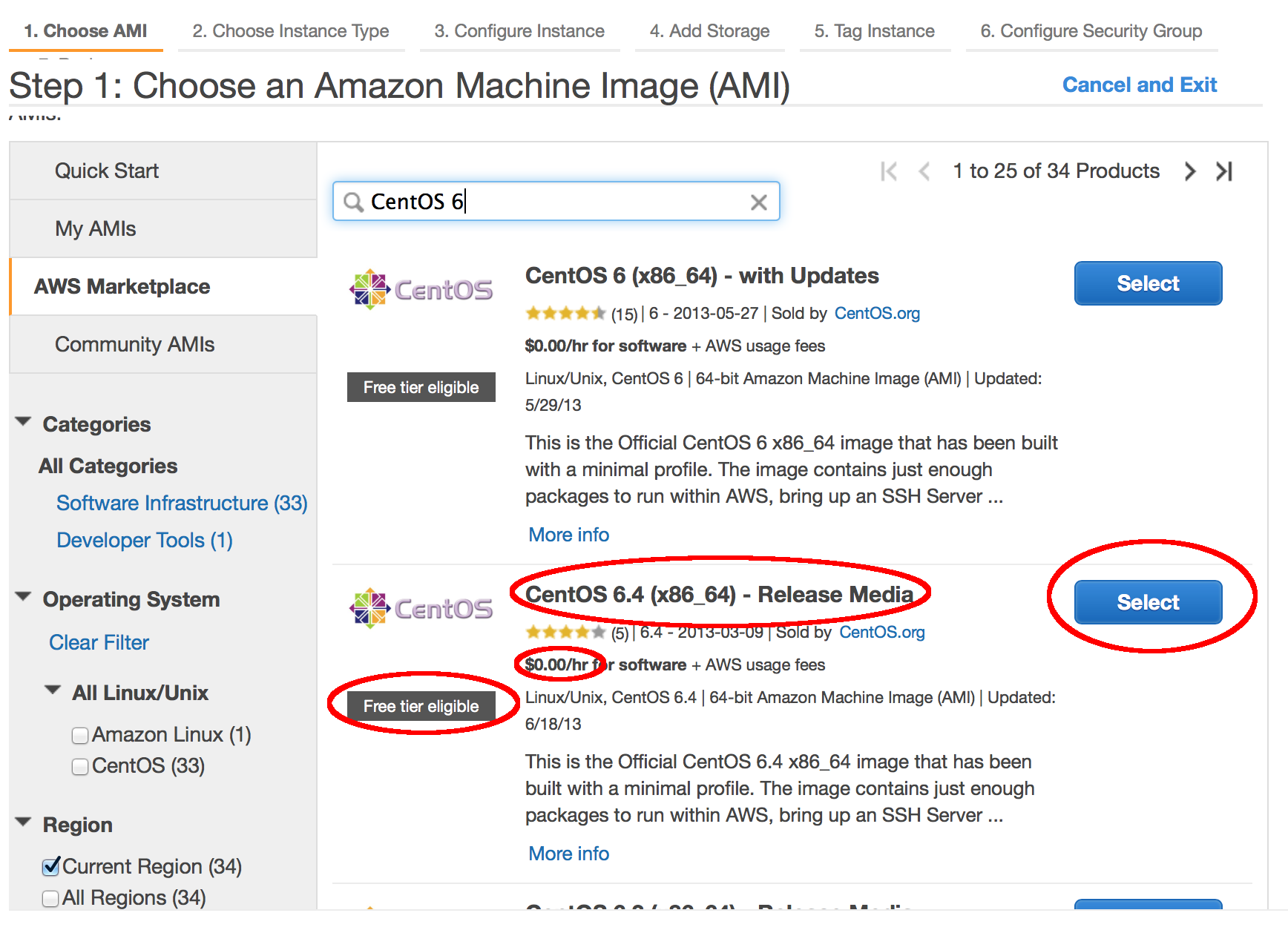
Task: Go to Configure Security Group step
Action: [x=1091, y=31]
